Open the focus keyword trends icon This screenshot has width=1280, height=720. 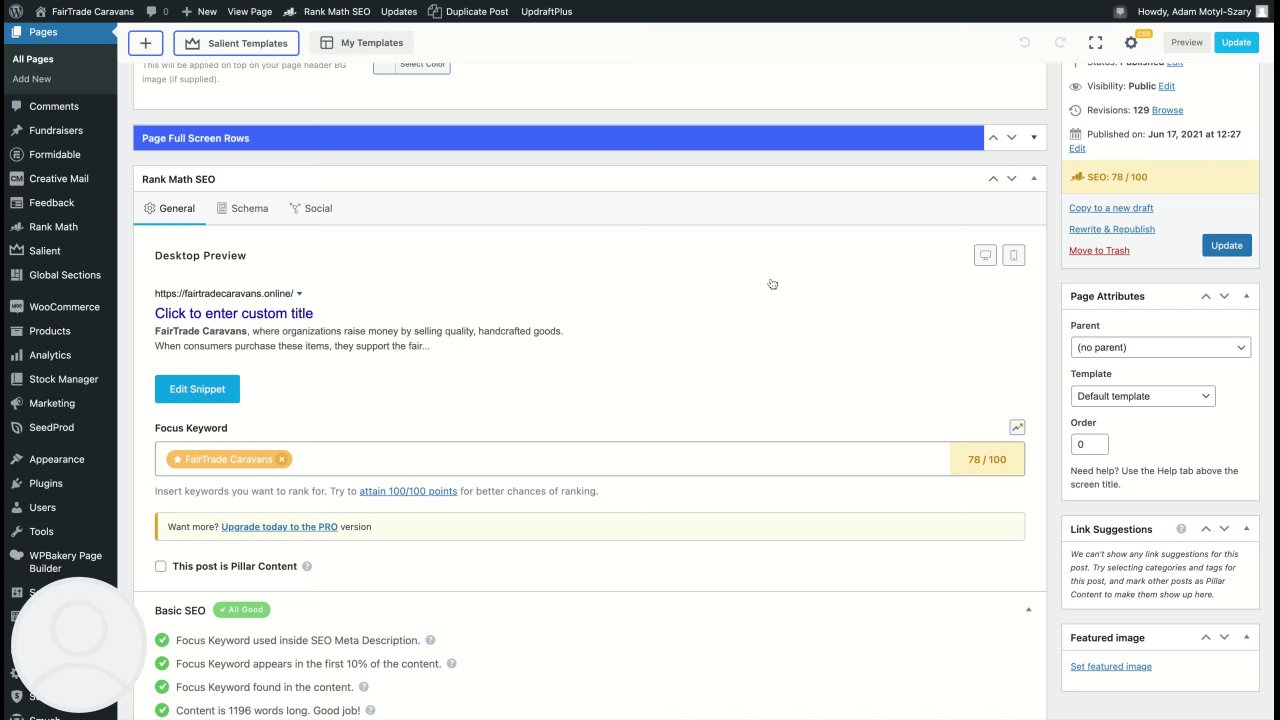tap(1017, 427)
